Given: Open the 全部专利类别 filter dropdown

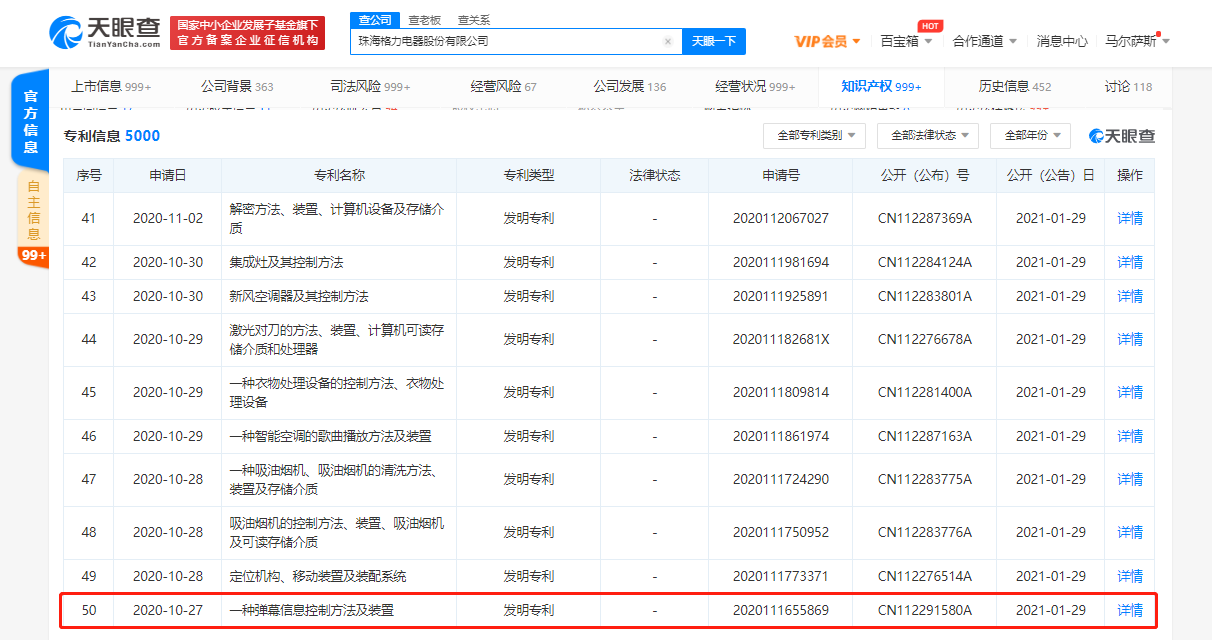Looking at the screenshot, I should pos(814,136).
